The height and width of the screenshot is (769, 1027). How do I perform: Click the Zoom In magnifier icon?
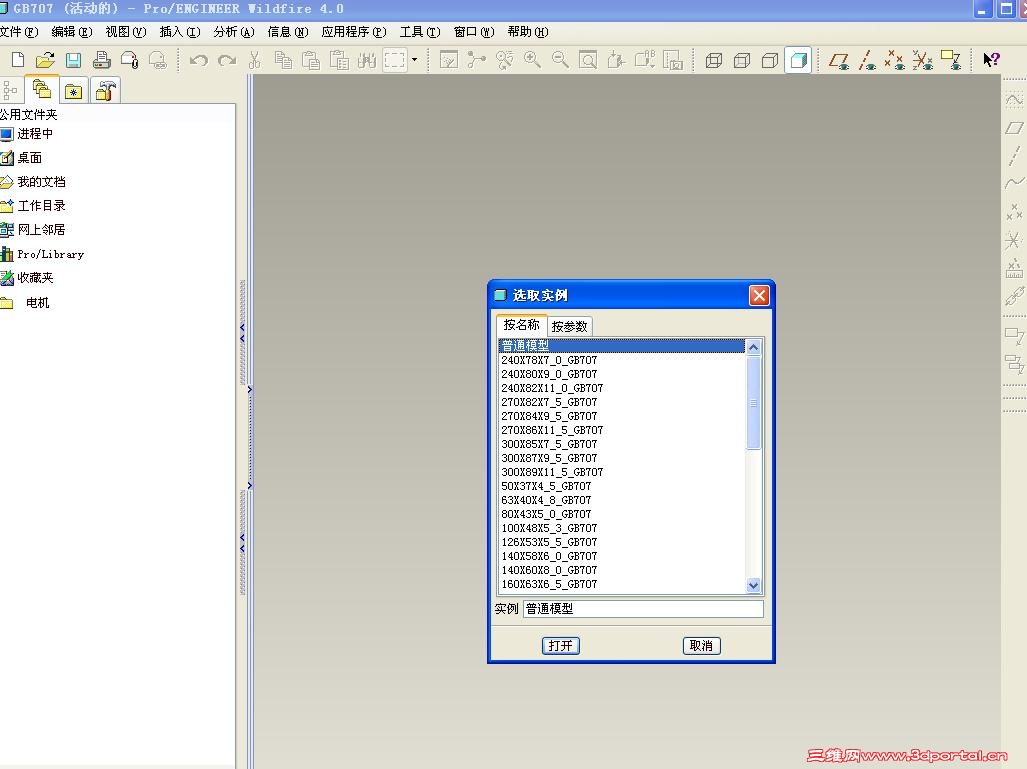[532, 60]
